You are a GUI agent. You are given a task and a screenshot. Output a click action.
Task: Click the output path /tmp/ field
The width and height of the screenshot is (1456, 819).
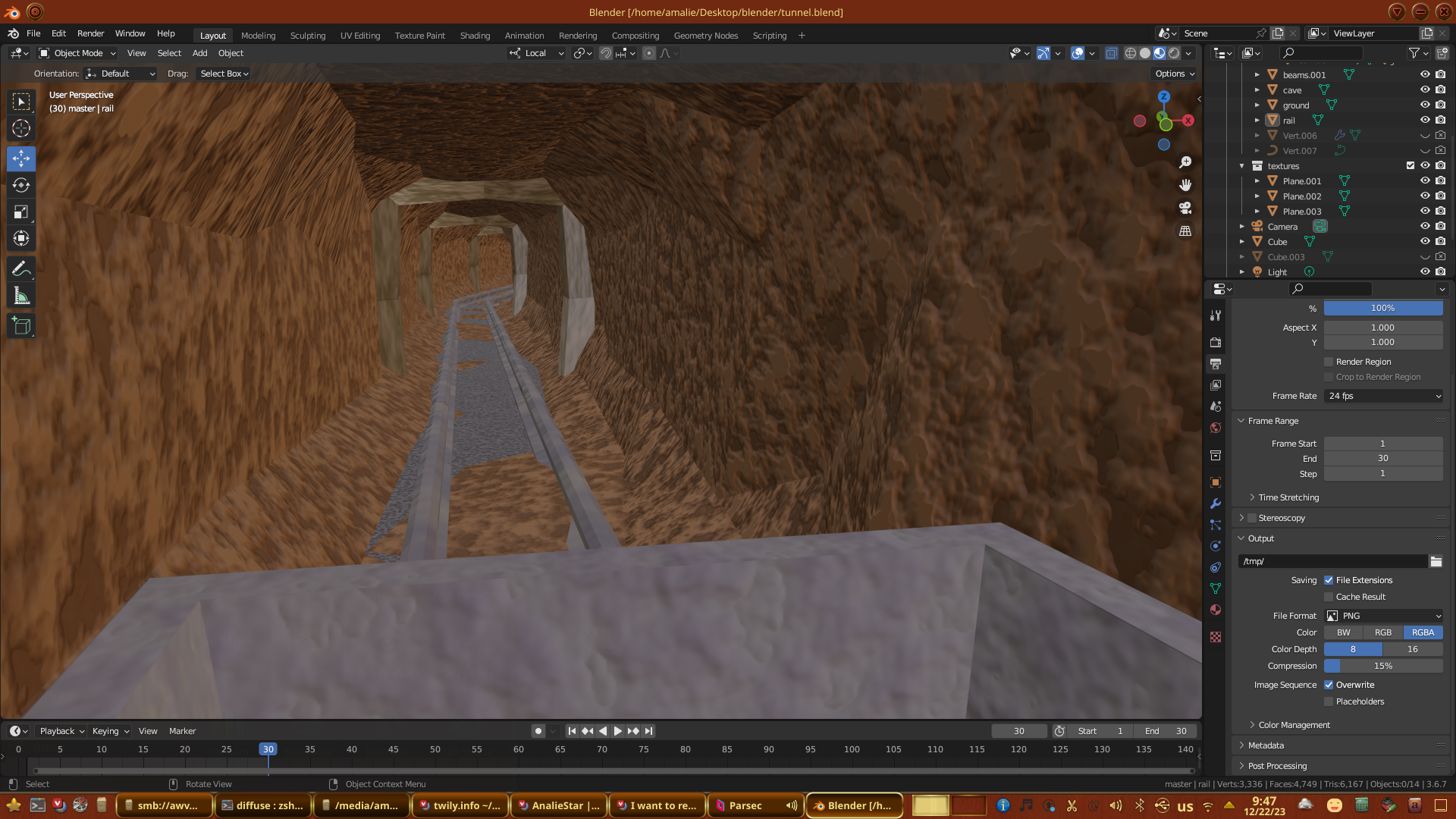[1332, 561]
